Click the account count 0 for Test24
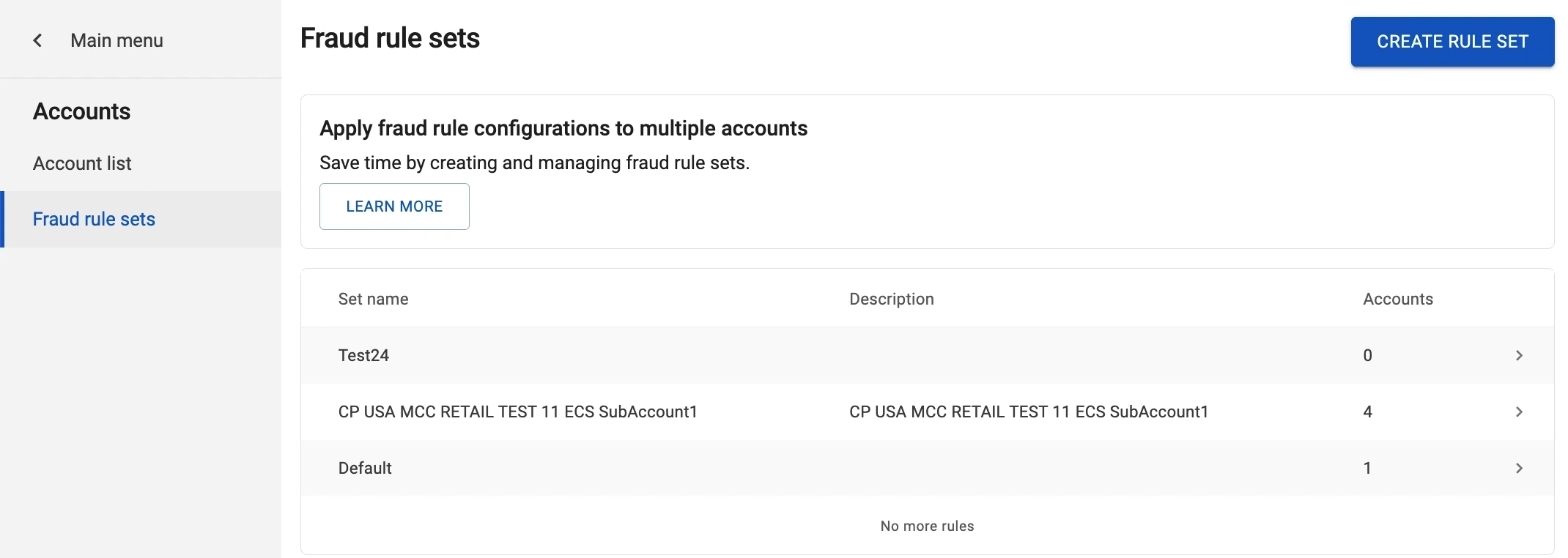This screenshot has width=1568, height=558. 1367,355
